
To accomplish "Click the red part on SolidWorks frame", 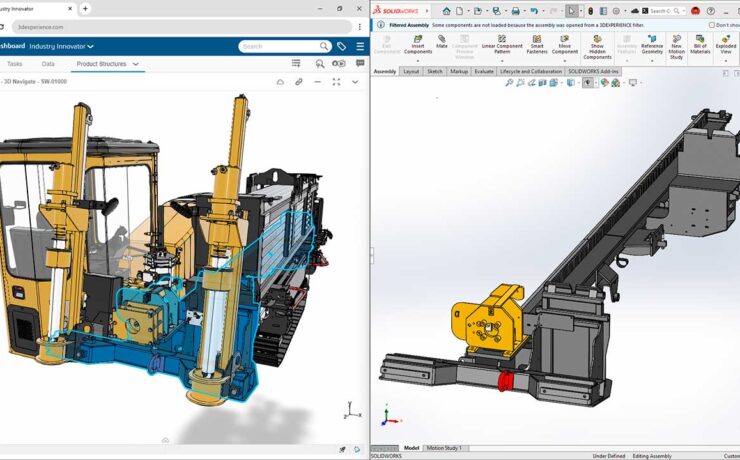I will (x=505, y=381).
